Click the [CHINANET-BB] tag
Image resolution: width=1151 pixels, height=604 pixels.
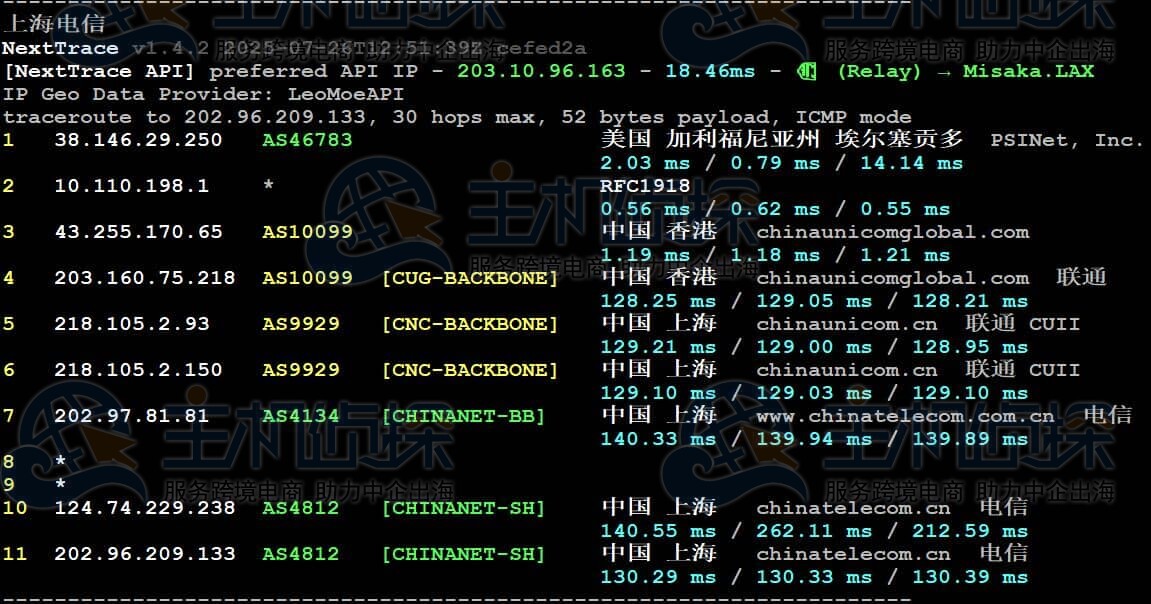point(463,416)
